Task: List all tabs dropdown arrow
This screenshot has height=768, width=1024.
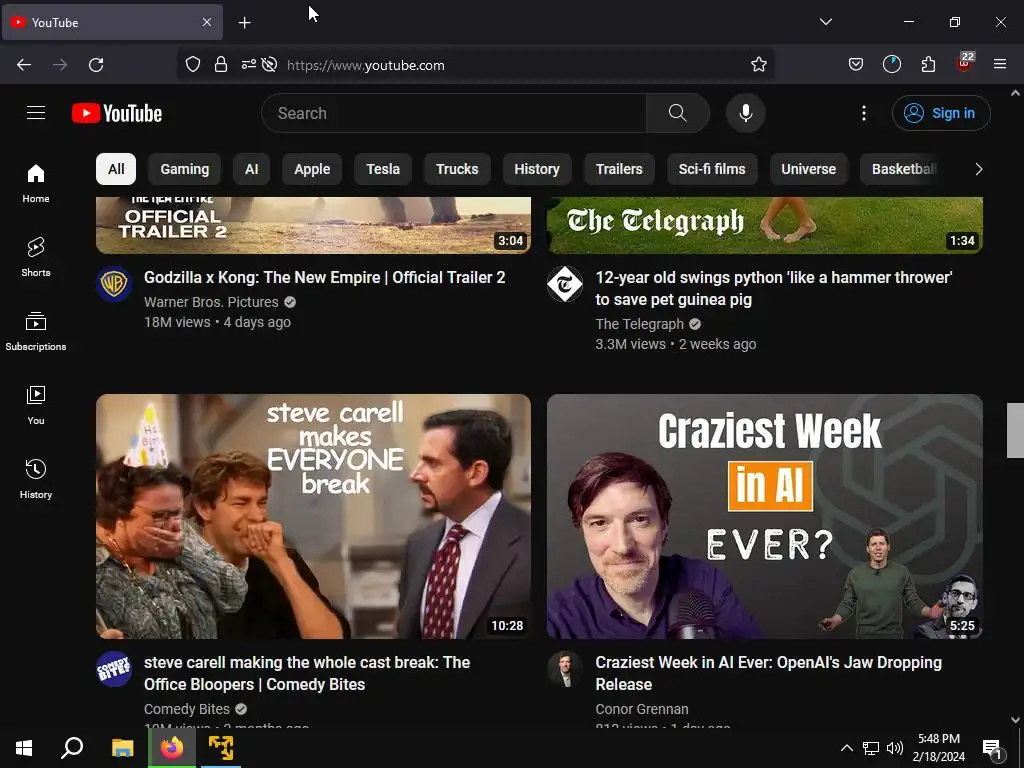Action: click(x=825, y=22)
